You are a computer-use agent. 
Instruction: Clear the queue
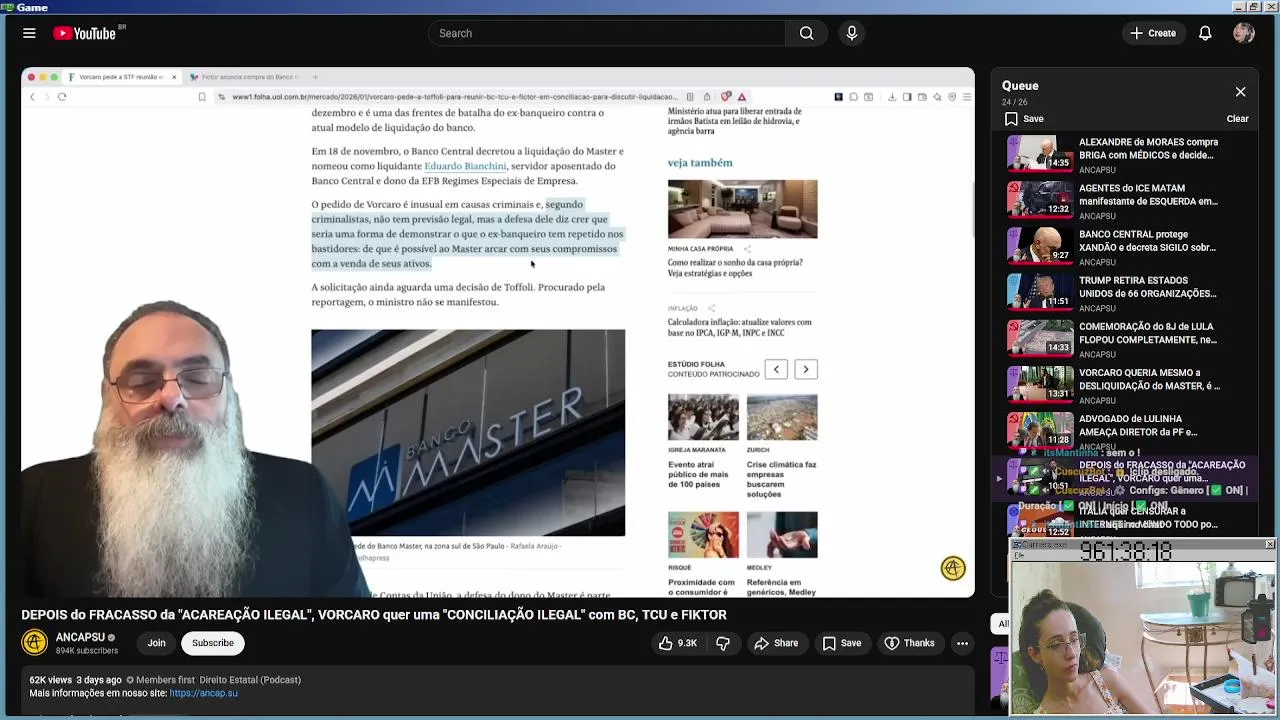tap(1237, 119)
